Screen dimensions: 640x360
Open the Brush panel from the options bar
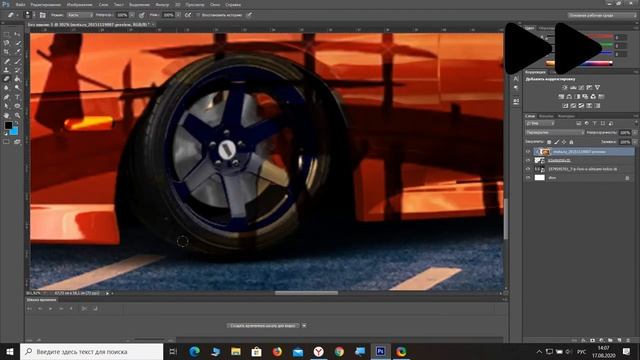point(43,15)
